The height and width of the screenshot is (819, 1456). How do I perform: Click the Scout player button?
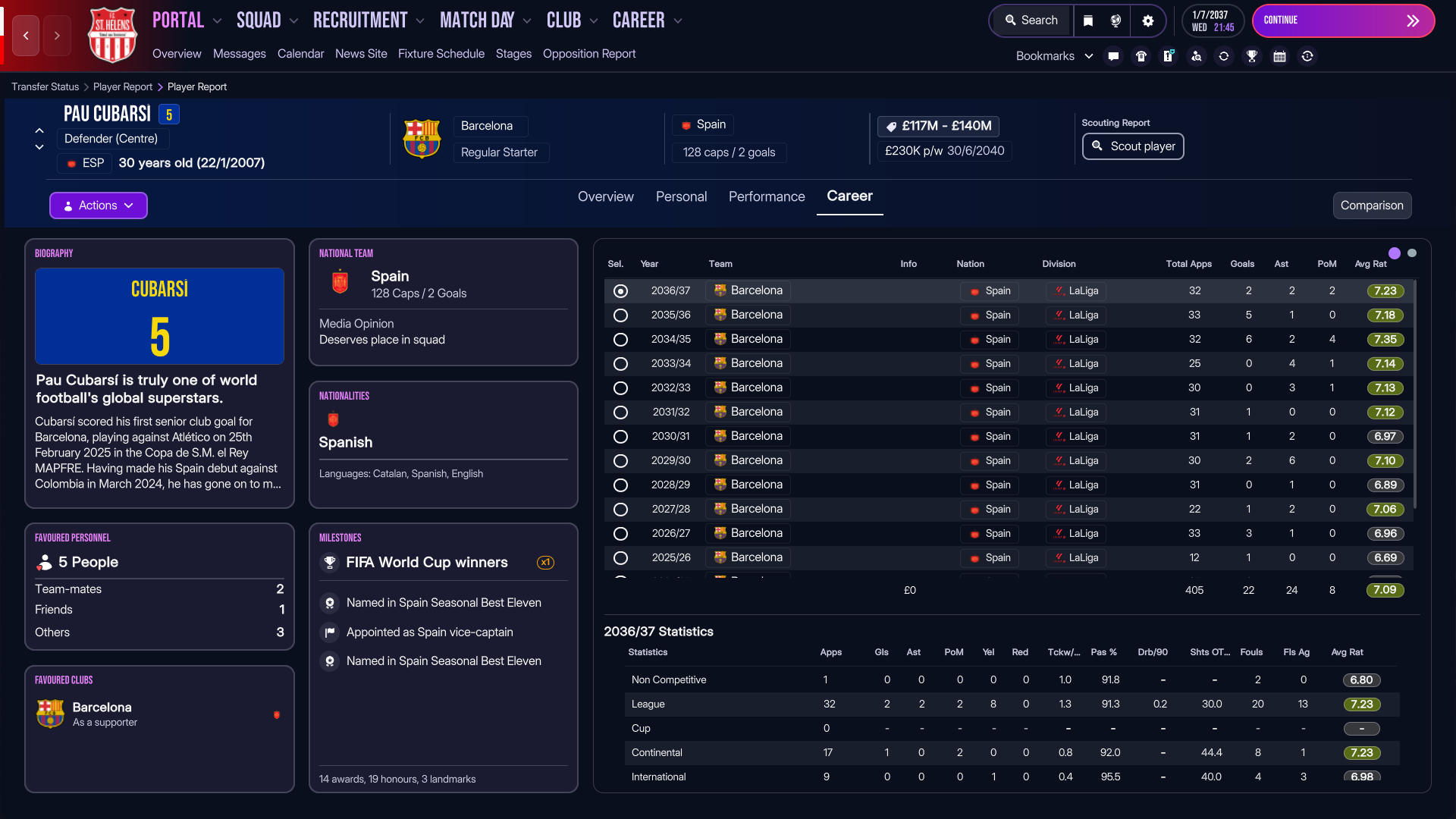(1133, 146)
